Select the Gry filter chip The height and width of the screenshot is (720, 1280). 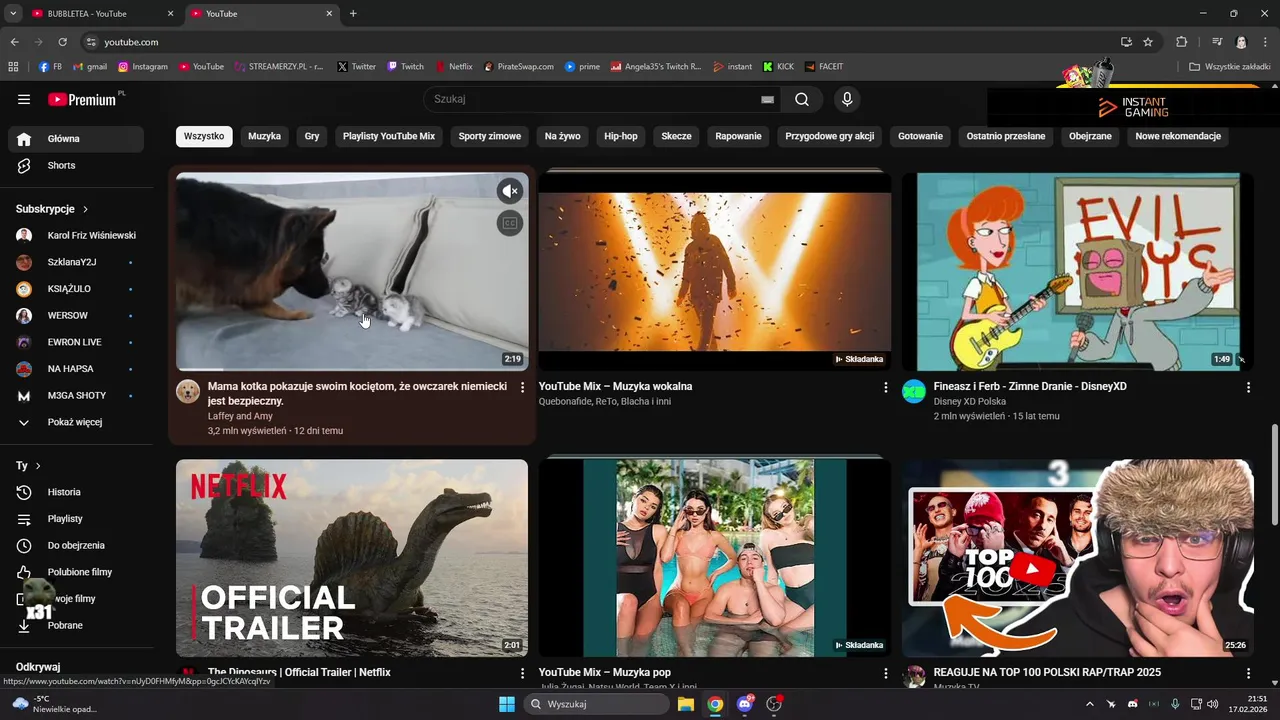click(x=312, y=136)
